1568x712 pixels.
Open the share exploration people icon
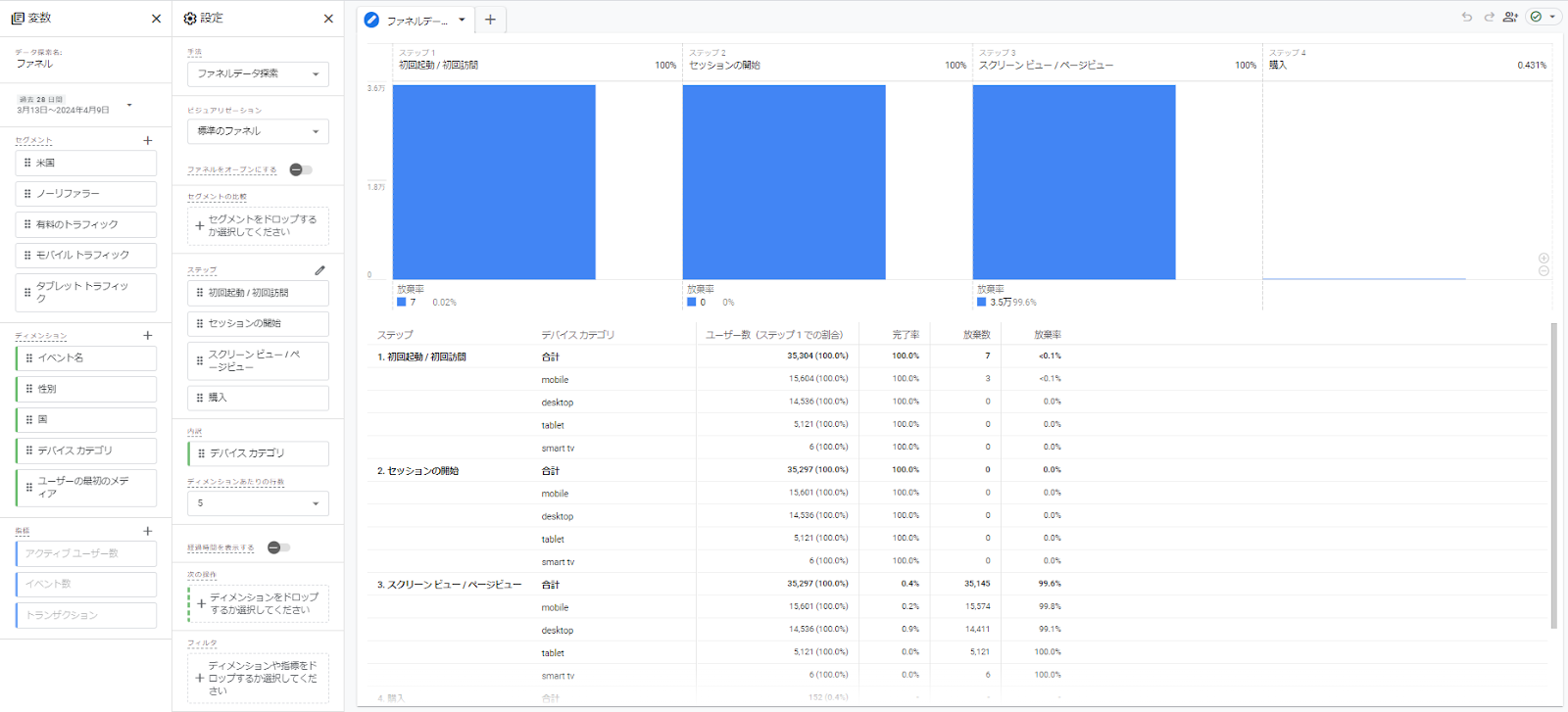click(1510, 17)
